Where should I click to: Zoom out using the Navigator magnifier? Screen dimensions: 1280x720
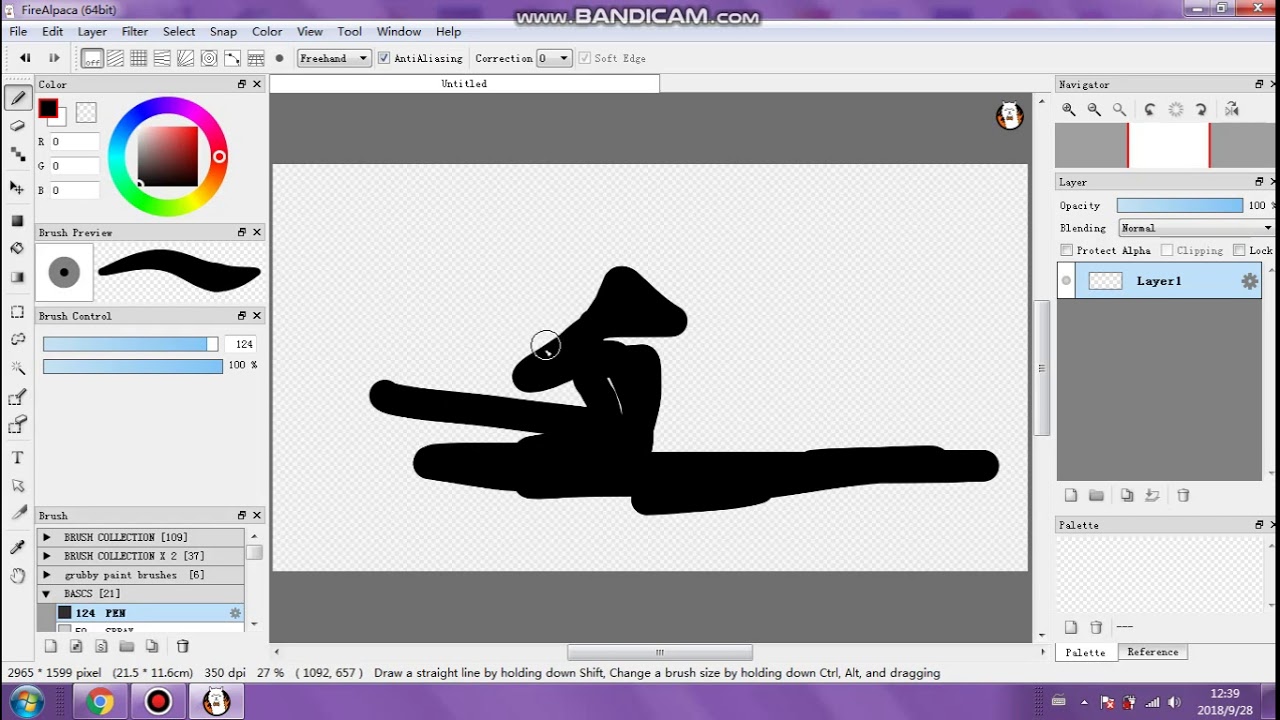pyautogui.click(x=1094, y=110)
